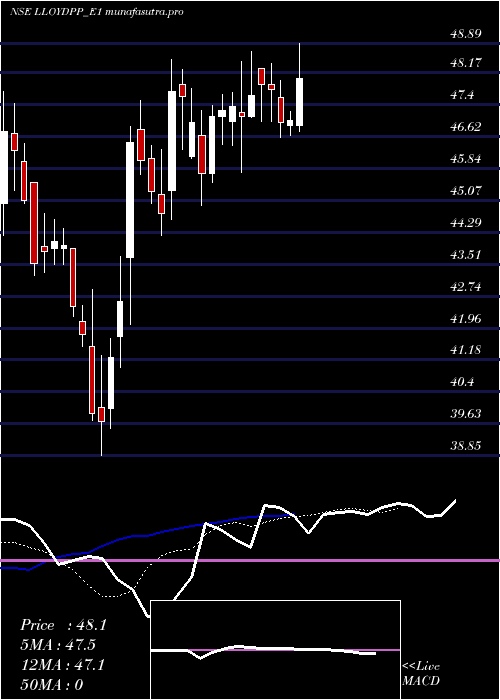Image resolution: width=500 pixels, height=700 pixels.
Task: Click the 12MA : 47.1 readout
Action: tap(63, 665)
